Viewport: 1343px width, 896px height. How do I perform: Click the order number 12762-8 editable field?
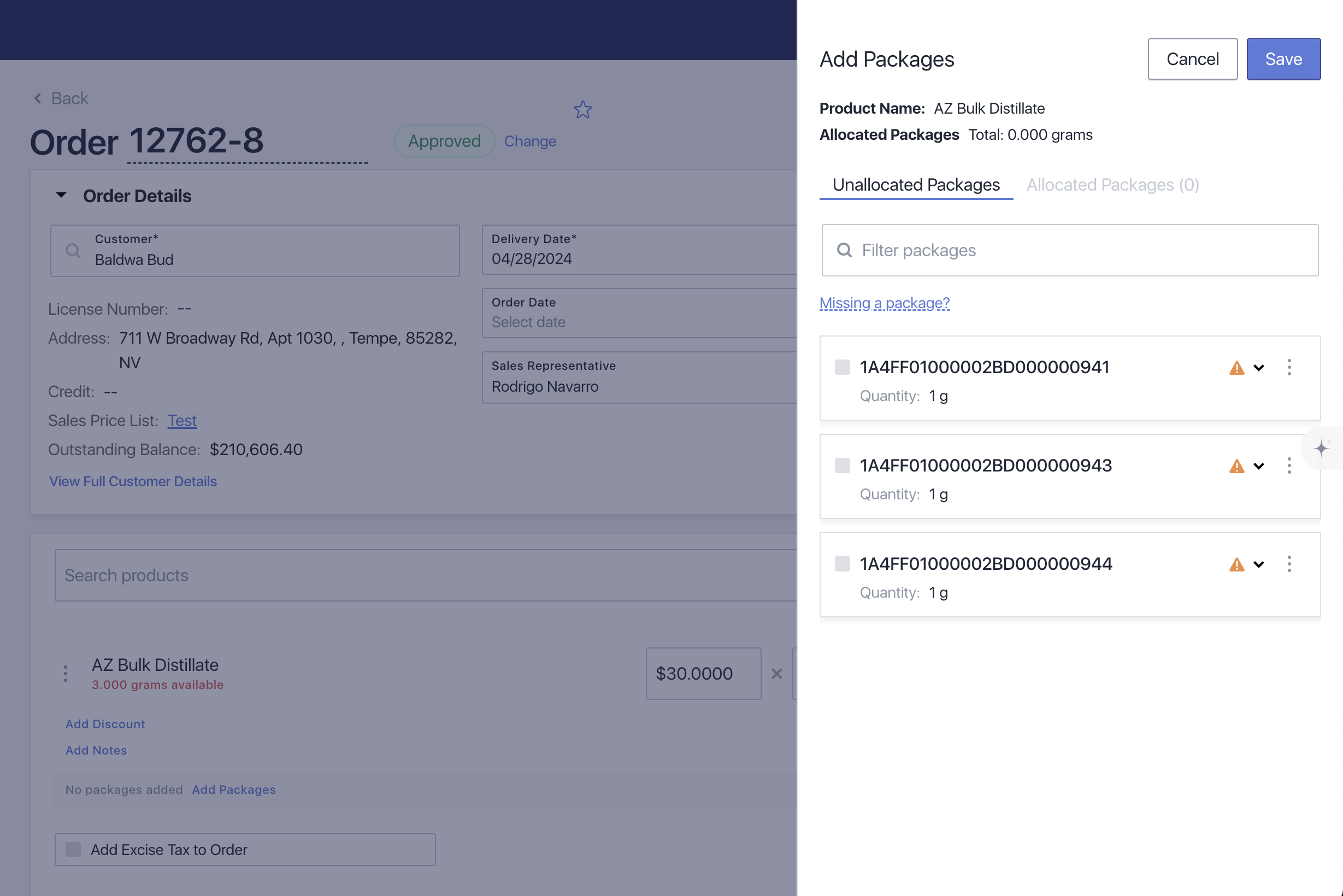coord(247,140)
